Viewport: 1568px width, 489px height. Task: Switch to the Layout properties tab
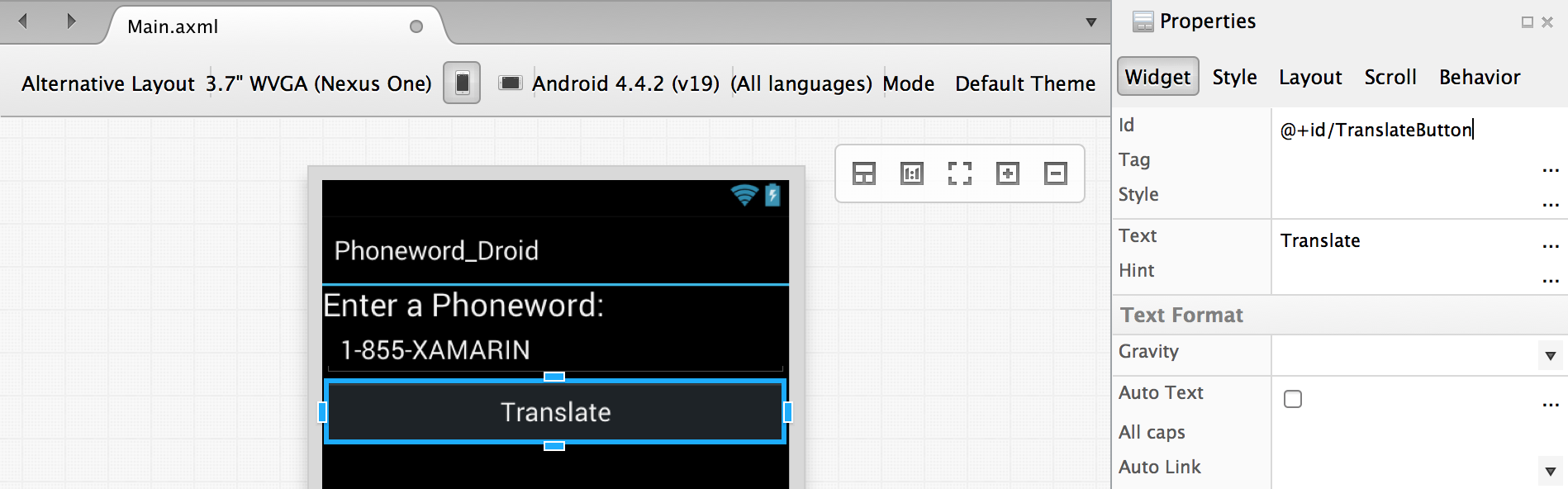click(x=1310, y=77)
